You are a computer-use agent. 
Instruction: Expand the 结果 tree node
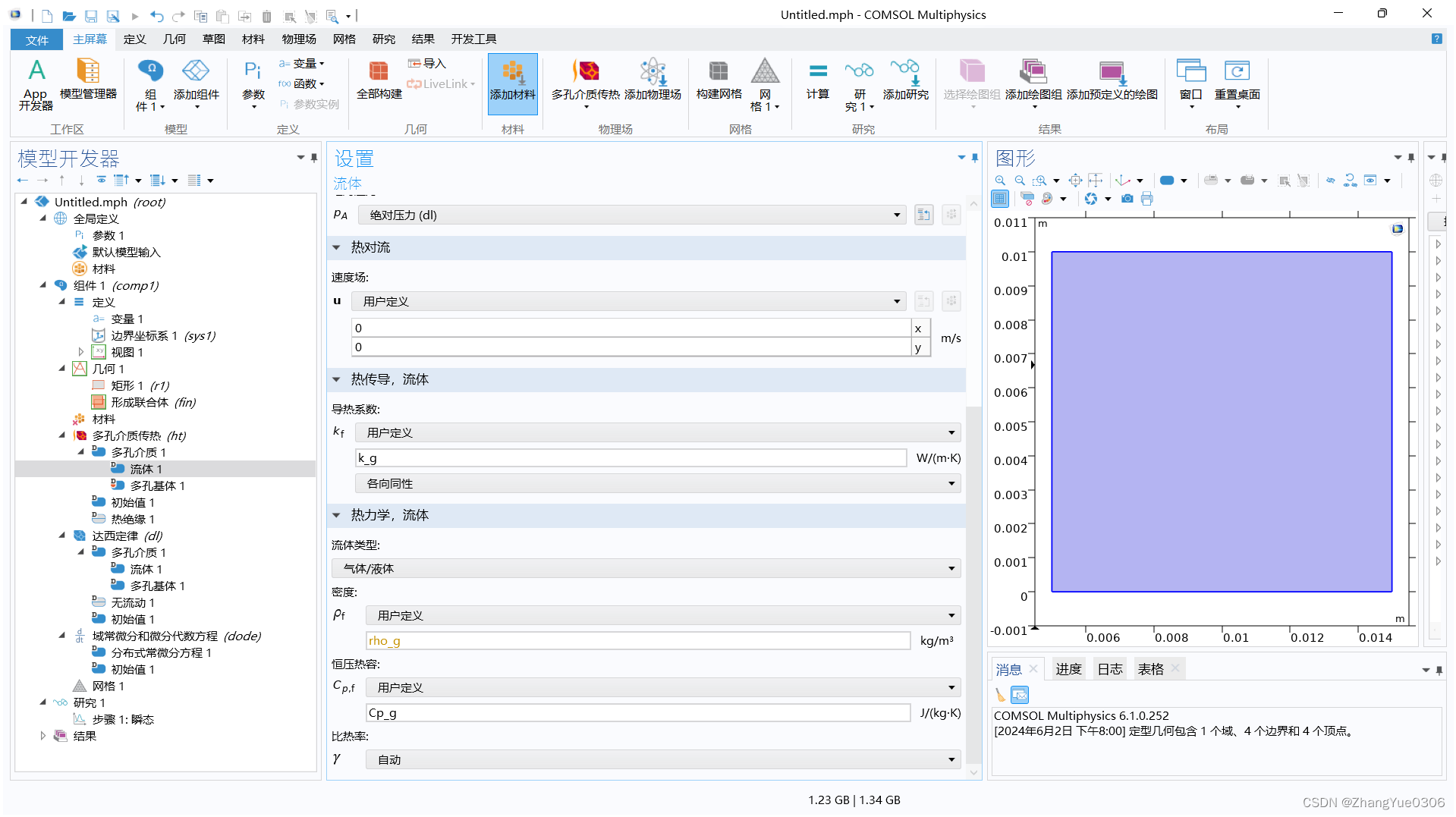tap(42, 736)
